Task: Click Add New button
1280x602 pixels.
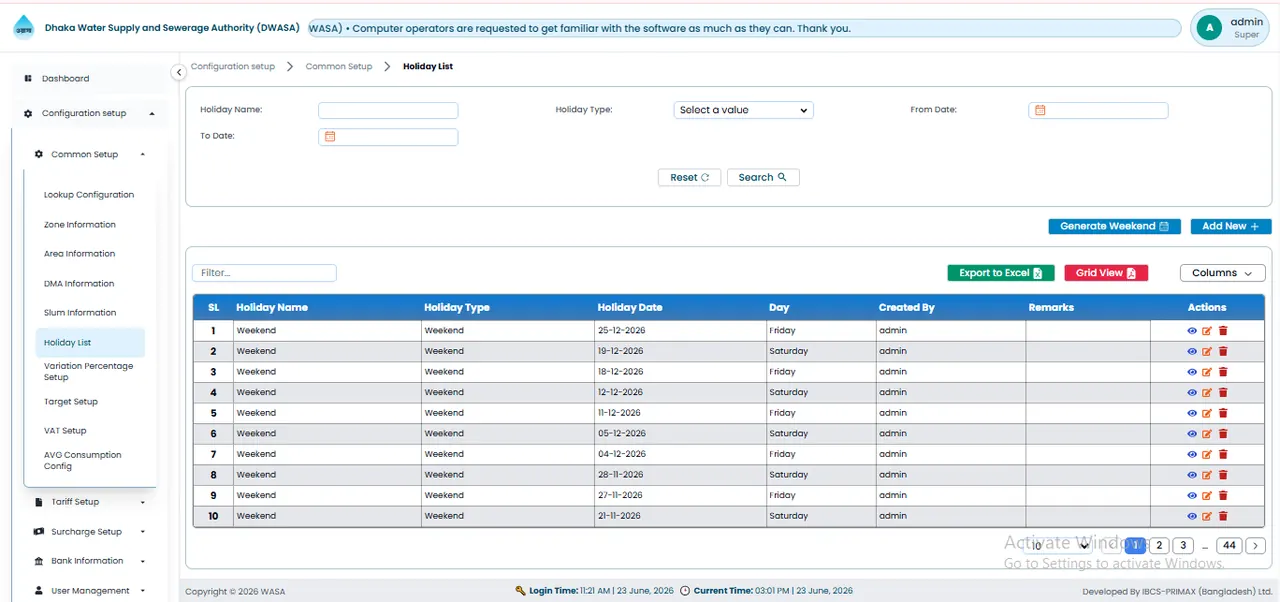Action: point(1231,226)
